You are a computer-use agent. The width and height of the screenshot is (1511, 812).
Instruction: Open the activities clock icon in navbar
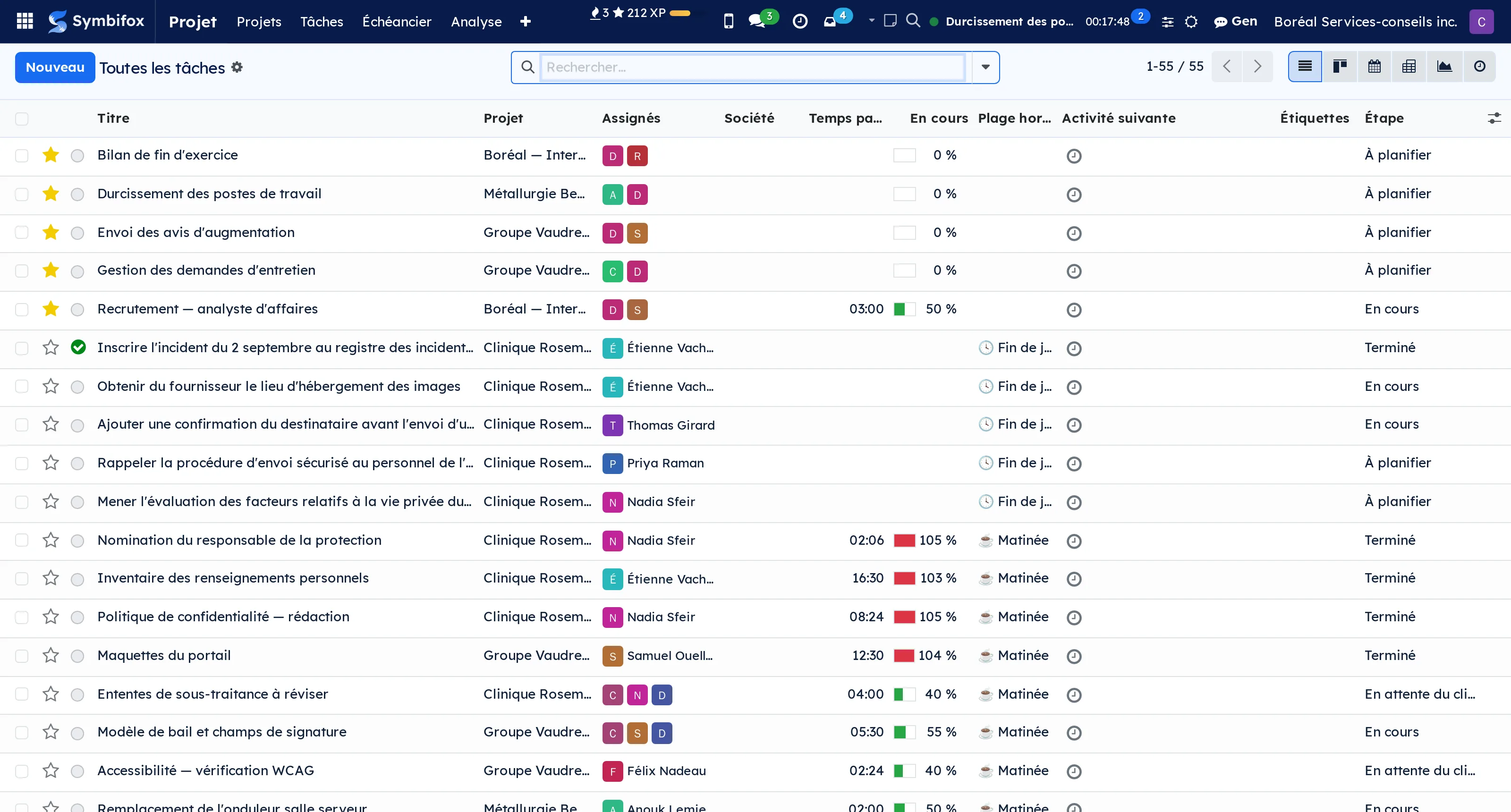(x=800, y=21)
